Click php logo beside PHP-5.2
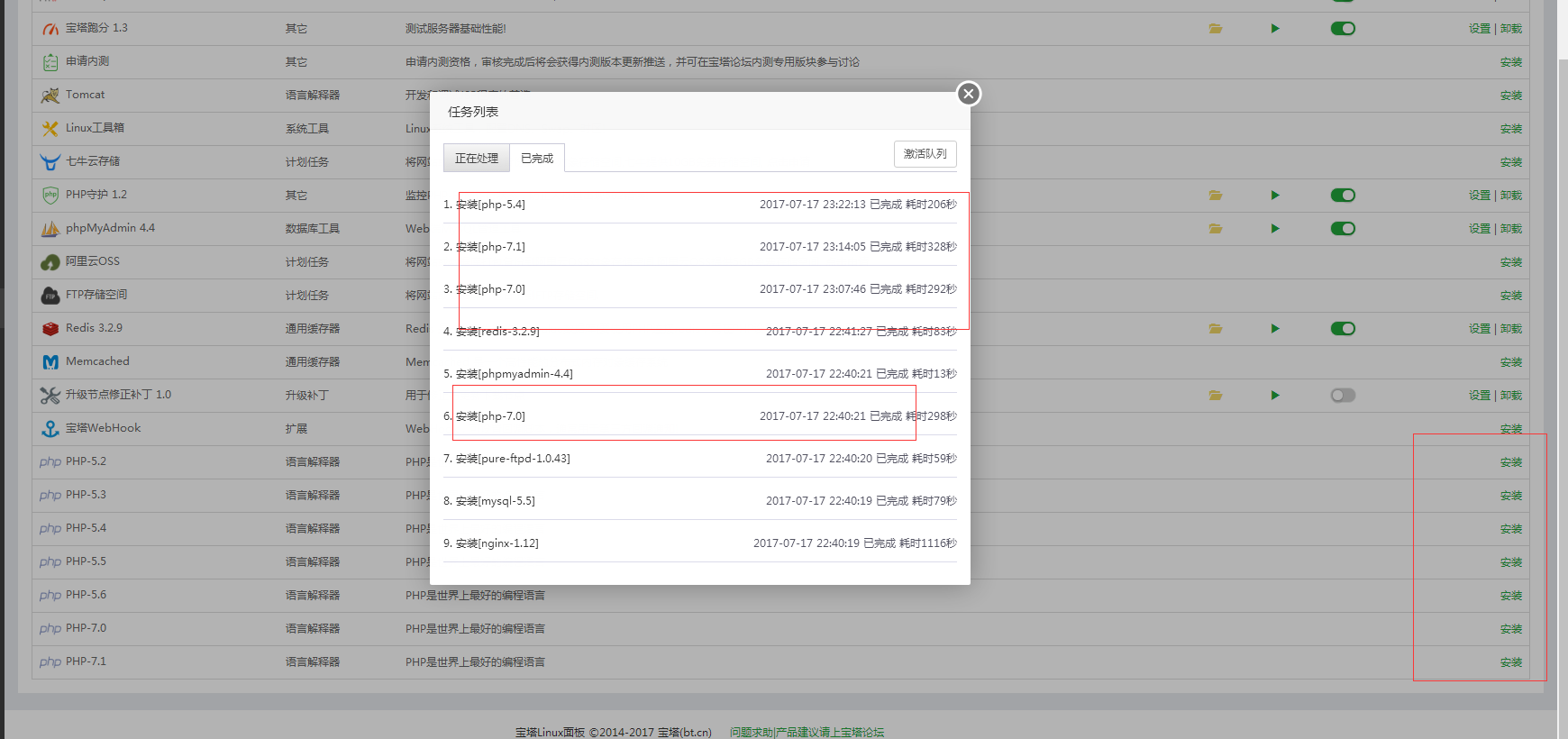 pos(50,462)
